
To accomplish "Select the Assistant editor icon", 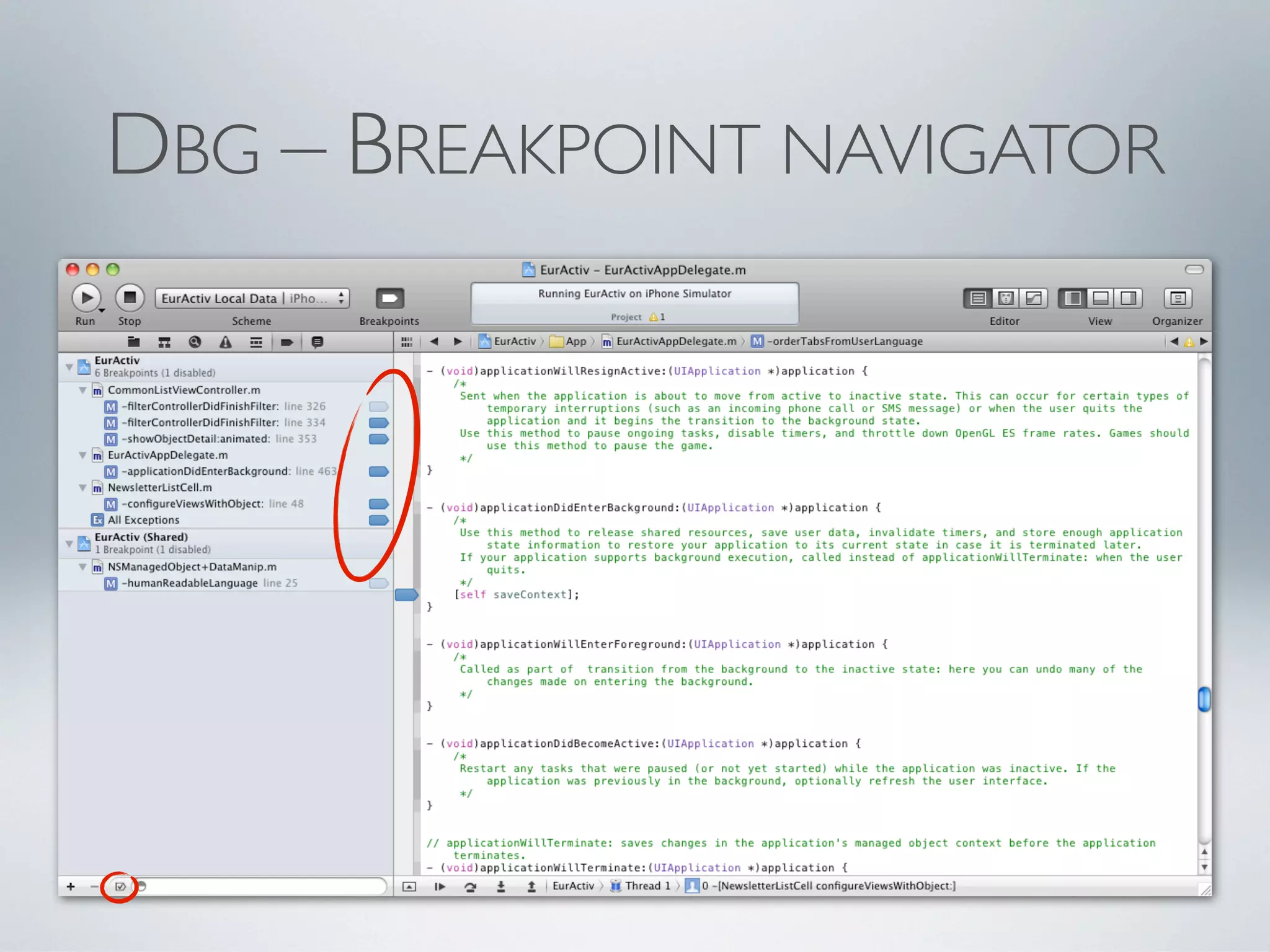I will 1006,298.
